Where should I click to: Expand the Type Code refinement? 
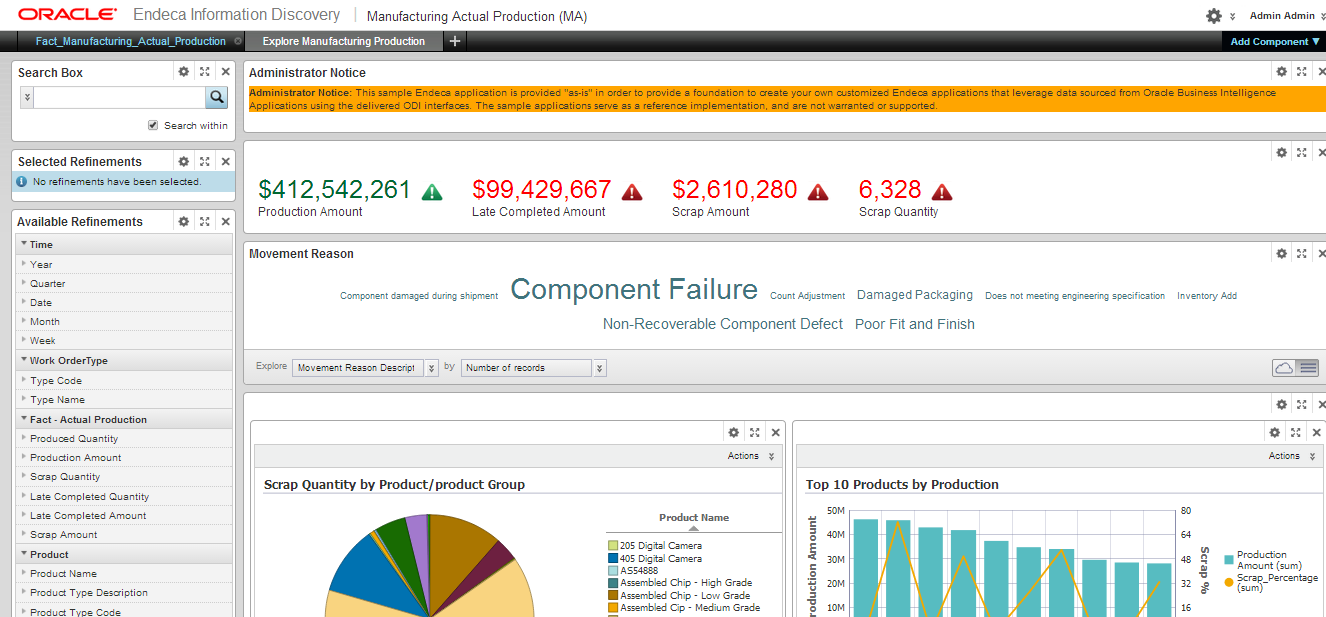coord(24,380)
